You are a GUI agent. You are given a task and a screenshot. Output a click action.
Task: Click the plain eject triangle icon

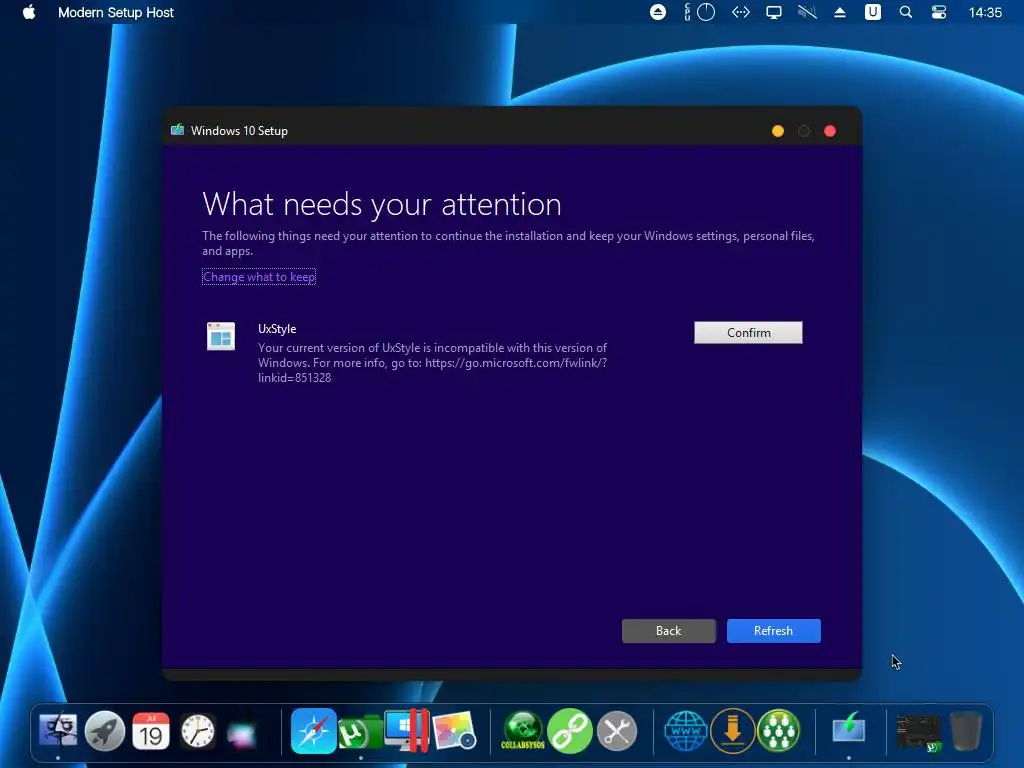840,12
